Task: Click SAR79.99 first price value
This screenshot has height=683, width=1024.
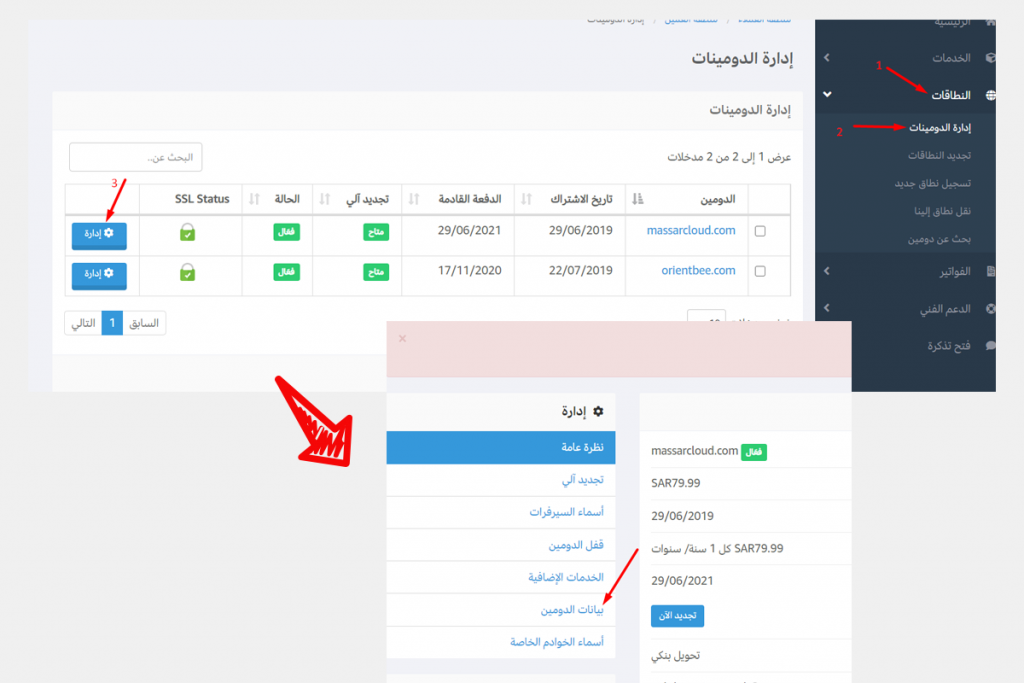Action: 675,483
